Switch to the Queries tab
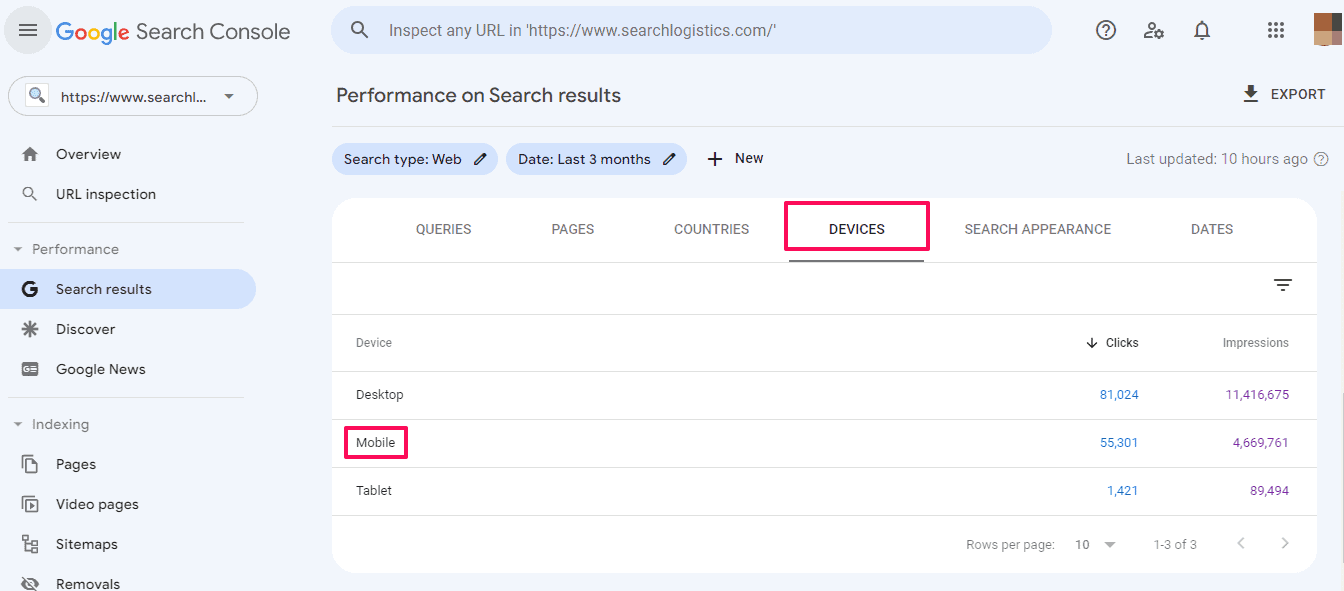This screenshot has width=1344, height=591. click(443, 229)
